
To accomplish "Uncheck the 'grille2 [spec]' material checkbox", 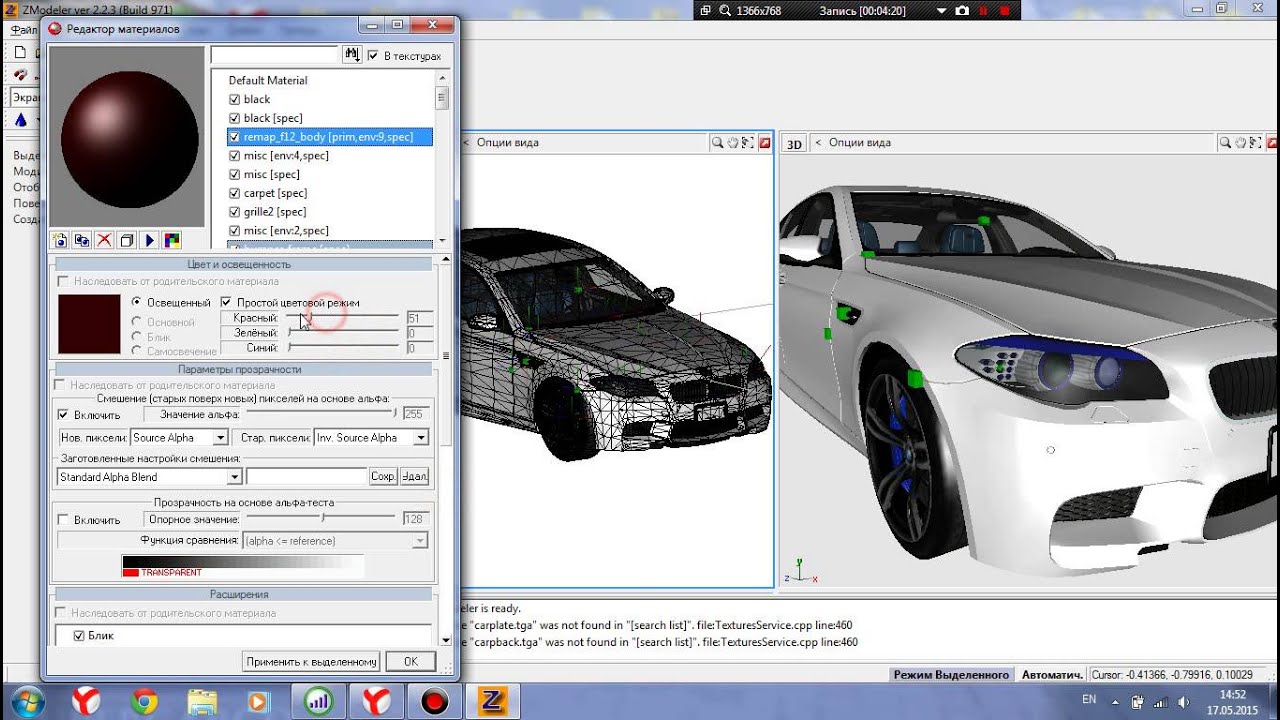I will coord(234,212).
